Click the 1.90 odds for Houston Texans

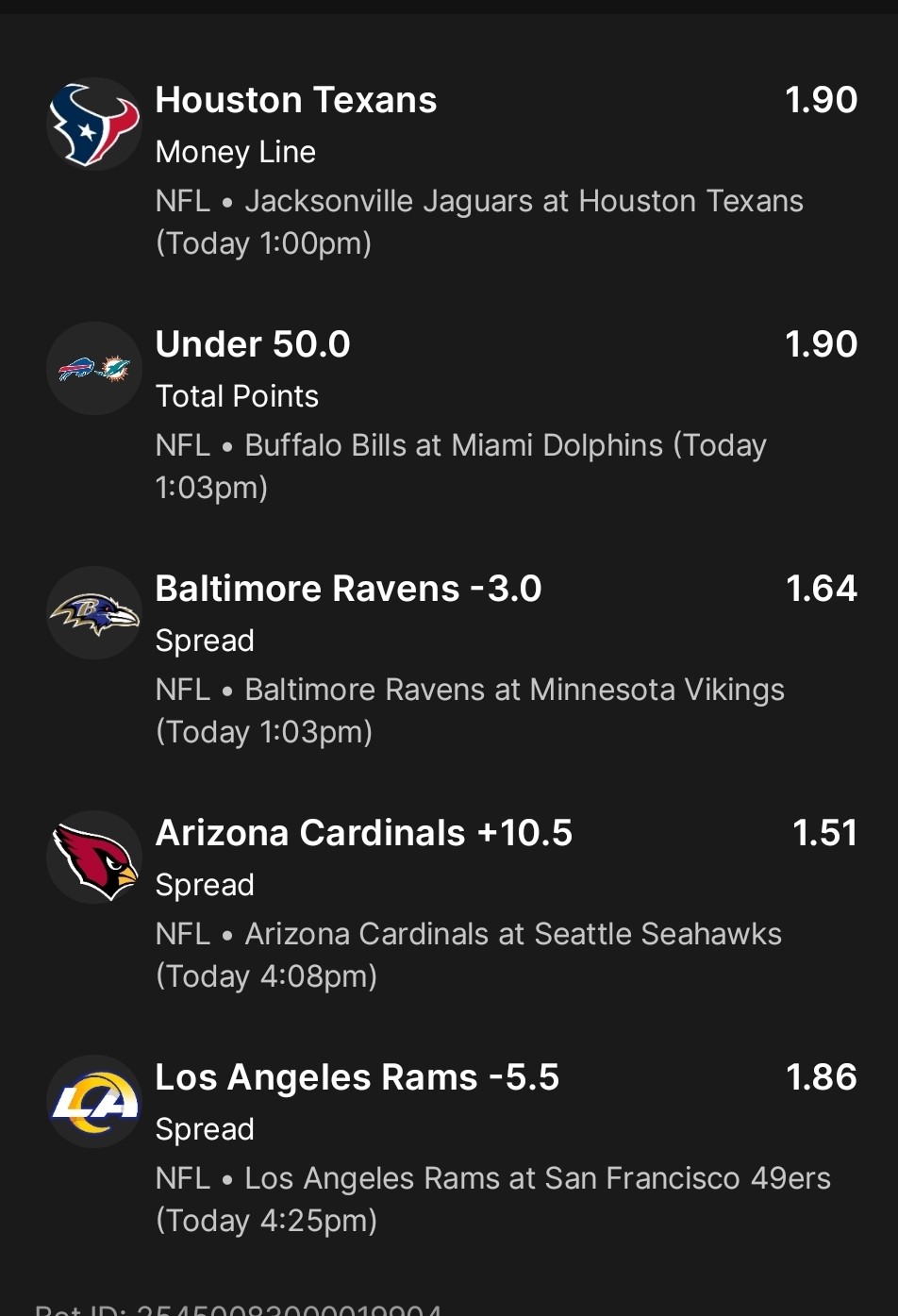coord(821,100)
